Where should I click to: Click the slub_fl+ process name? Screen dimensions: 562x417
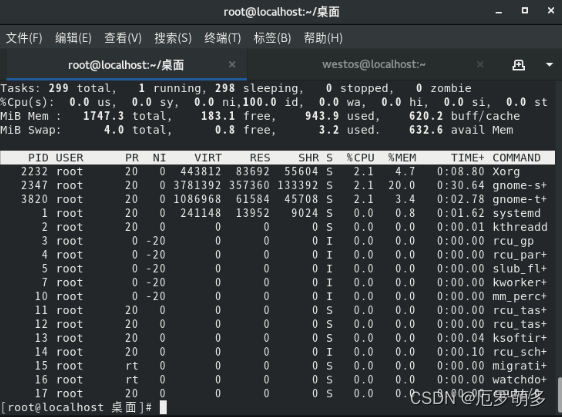tap(519, 269)
